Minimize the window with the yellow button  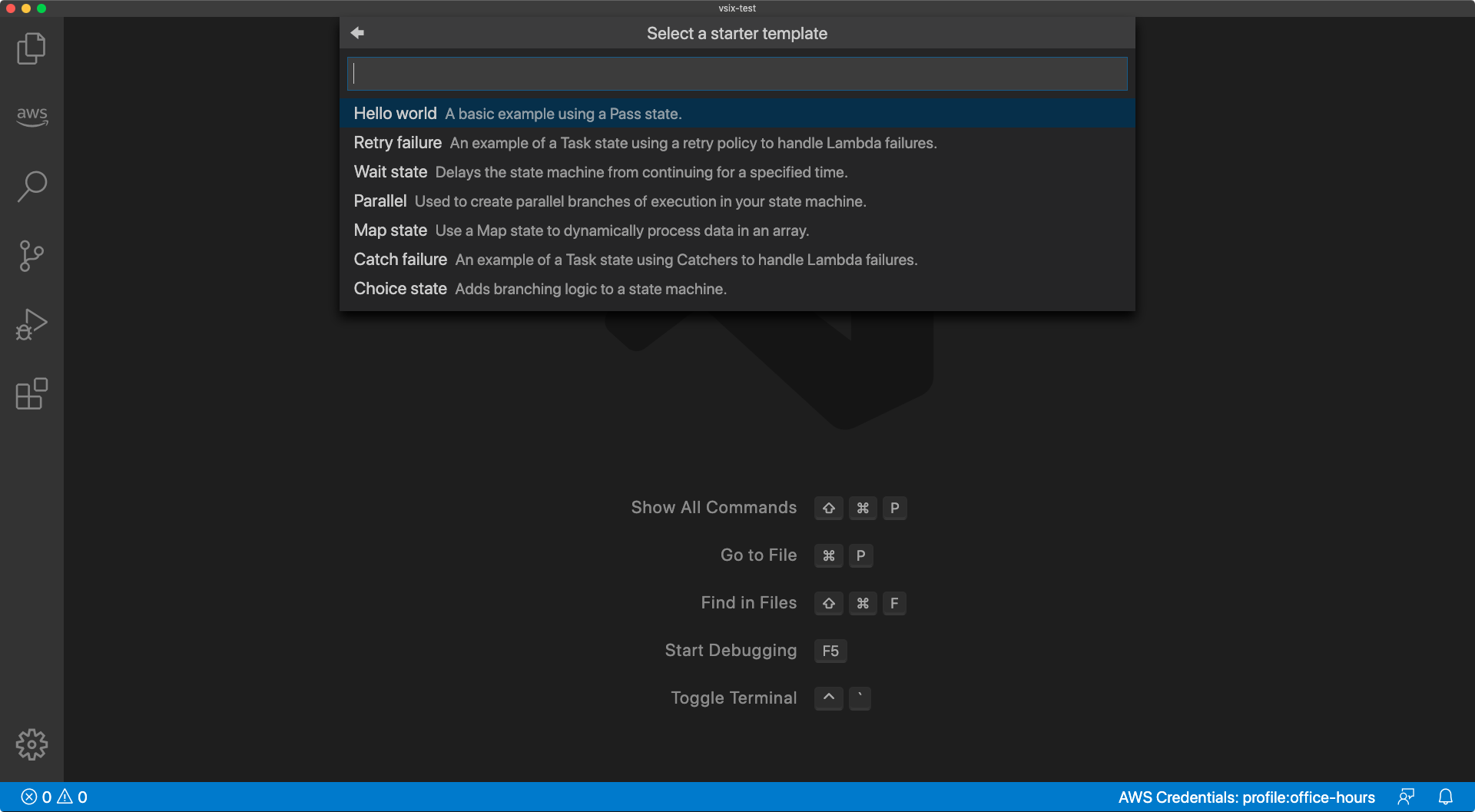pyautogui.click(x=26, y=8)
